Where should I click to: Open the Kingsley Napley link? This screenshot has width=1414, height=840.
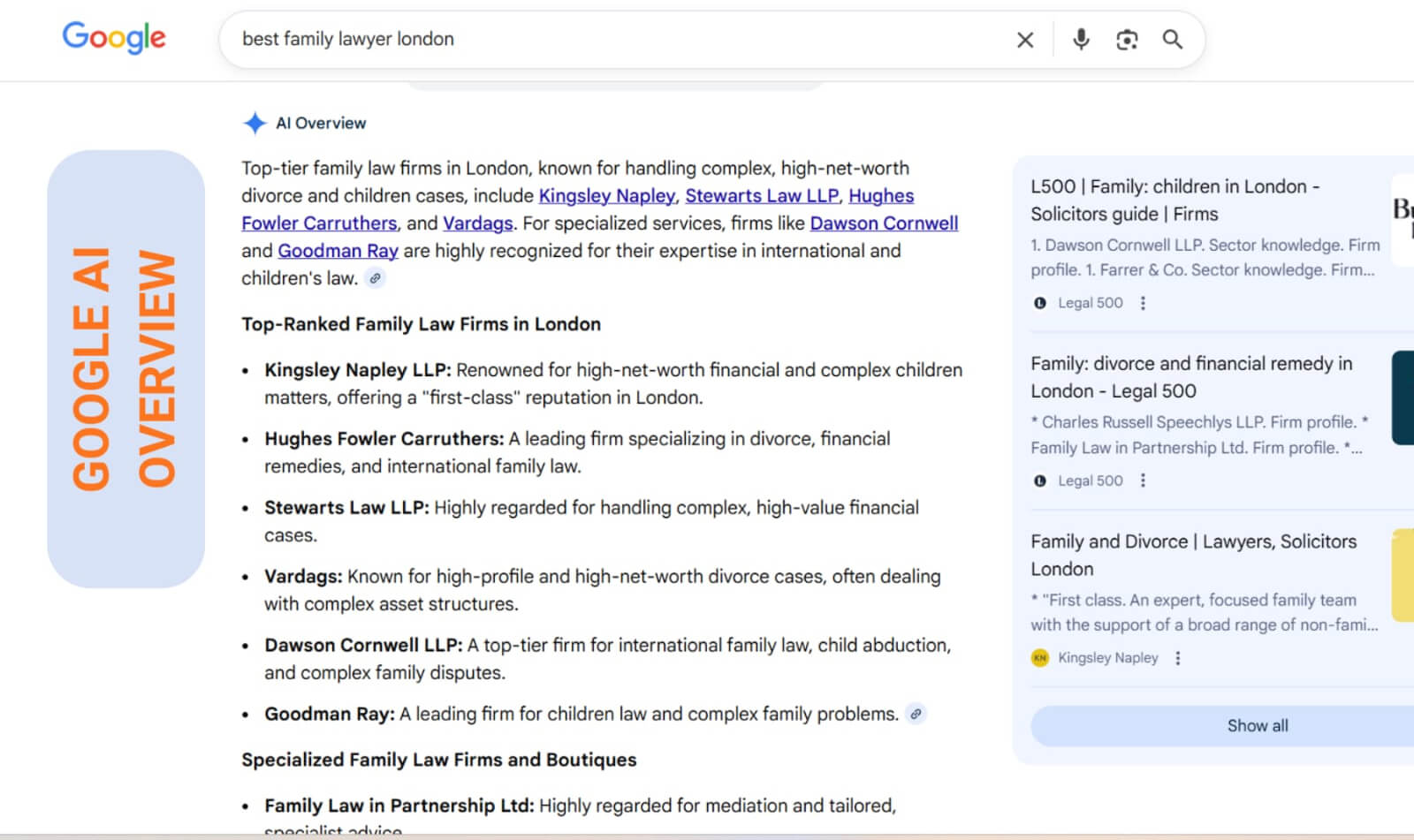click(606, 196)
